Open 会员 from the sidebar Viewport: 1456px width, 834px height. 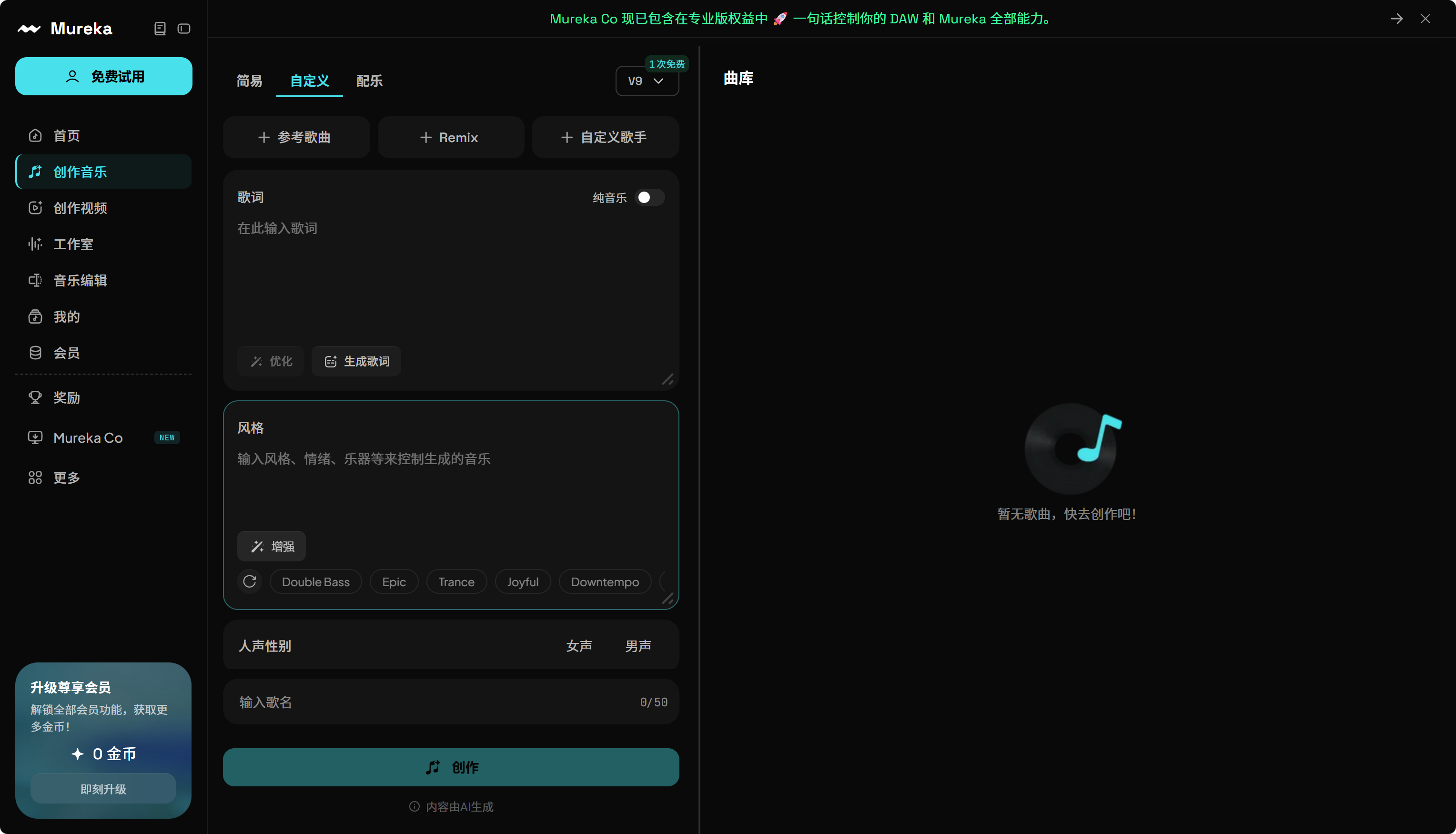click(x=104, y=353)
